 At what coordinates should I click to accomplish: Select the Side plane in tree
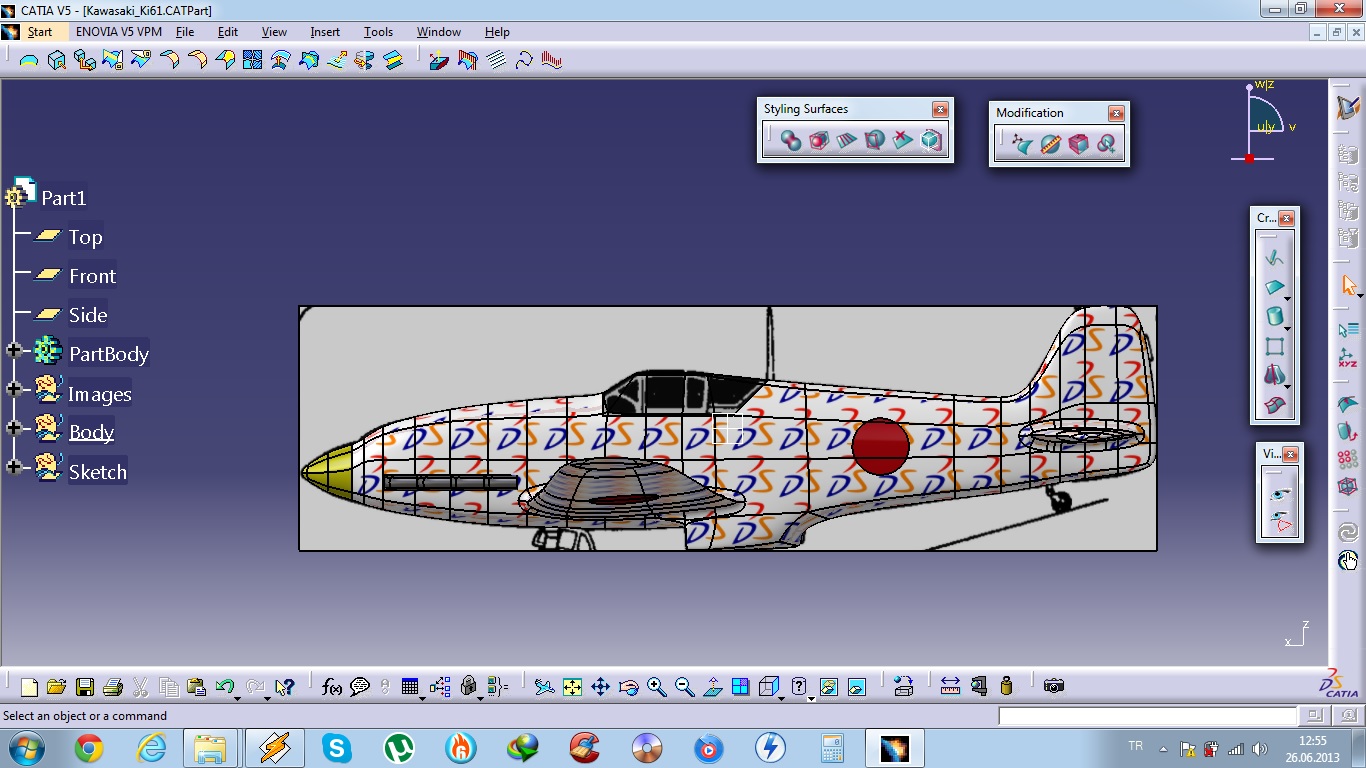(x=87, y=315)
